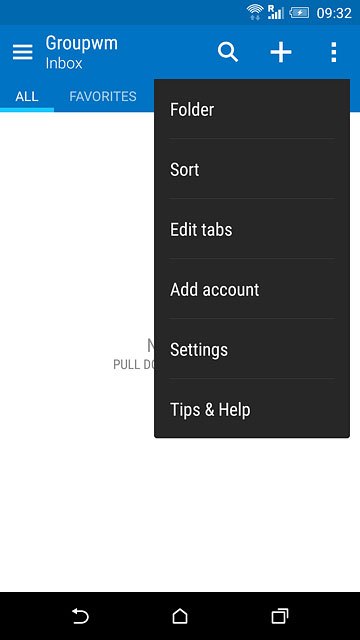Open Edit tabs option
360x640 pixels.
252,229
